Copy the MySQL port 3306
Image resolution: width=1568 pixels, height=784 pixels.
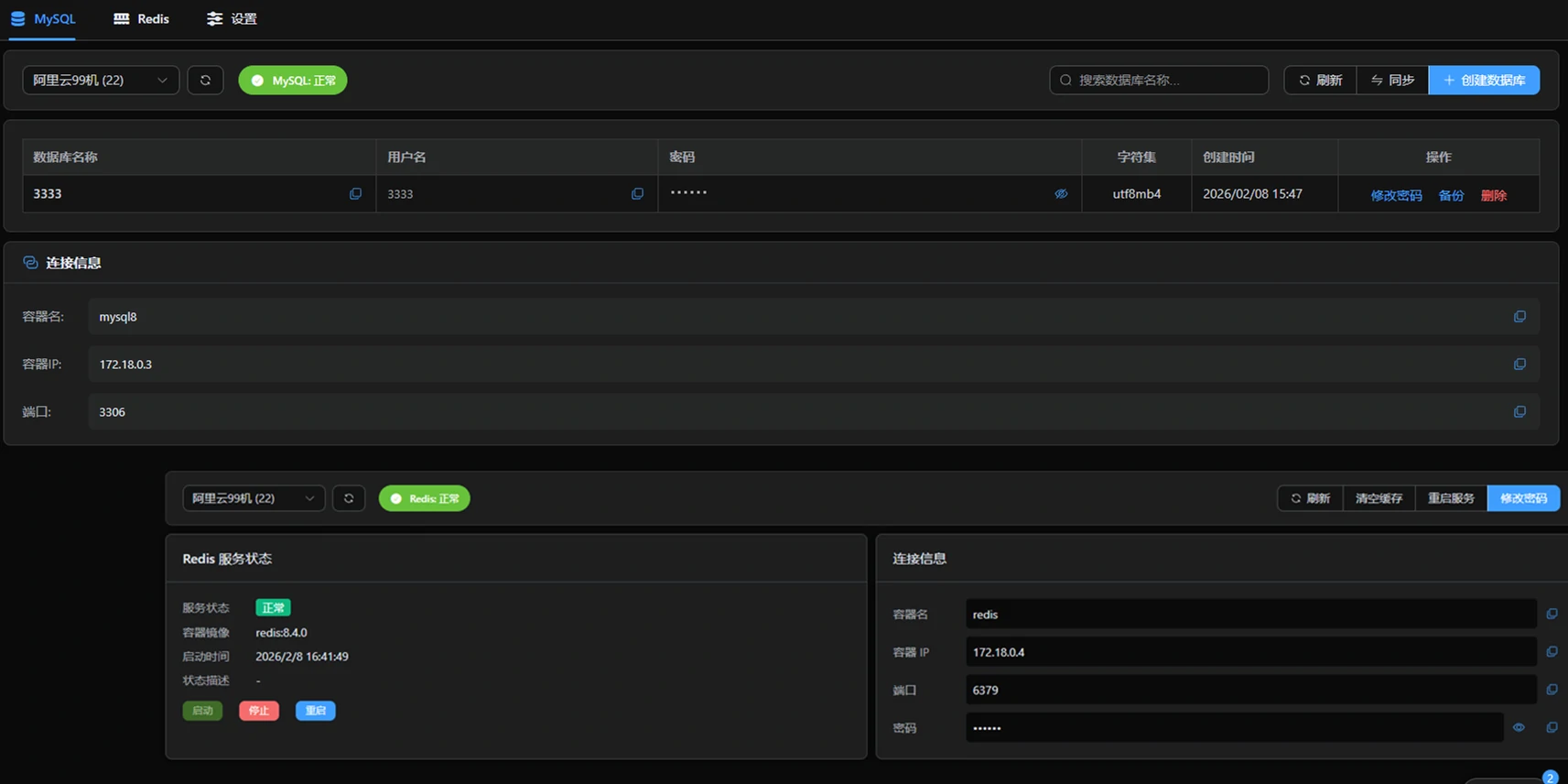coord(1519,412)
